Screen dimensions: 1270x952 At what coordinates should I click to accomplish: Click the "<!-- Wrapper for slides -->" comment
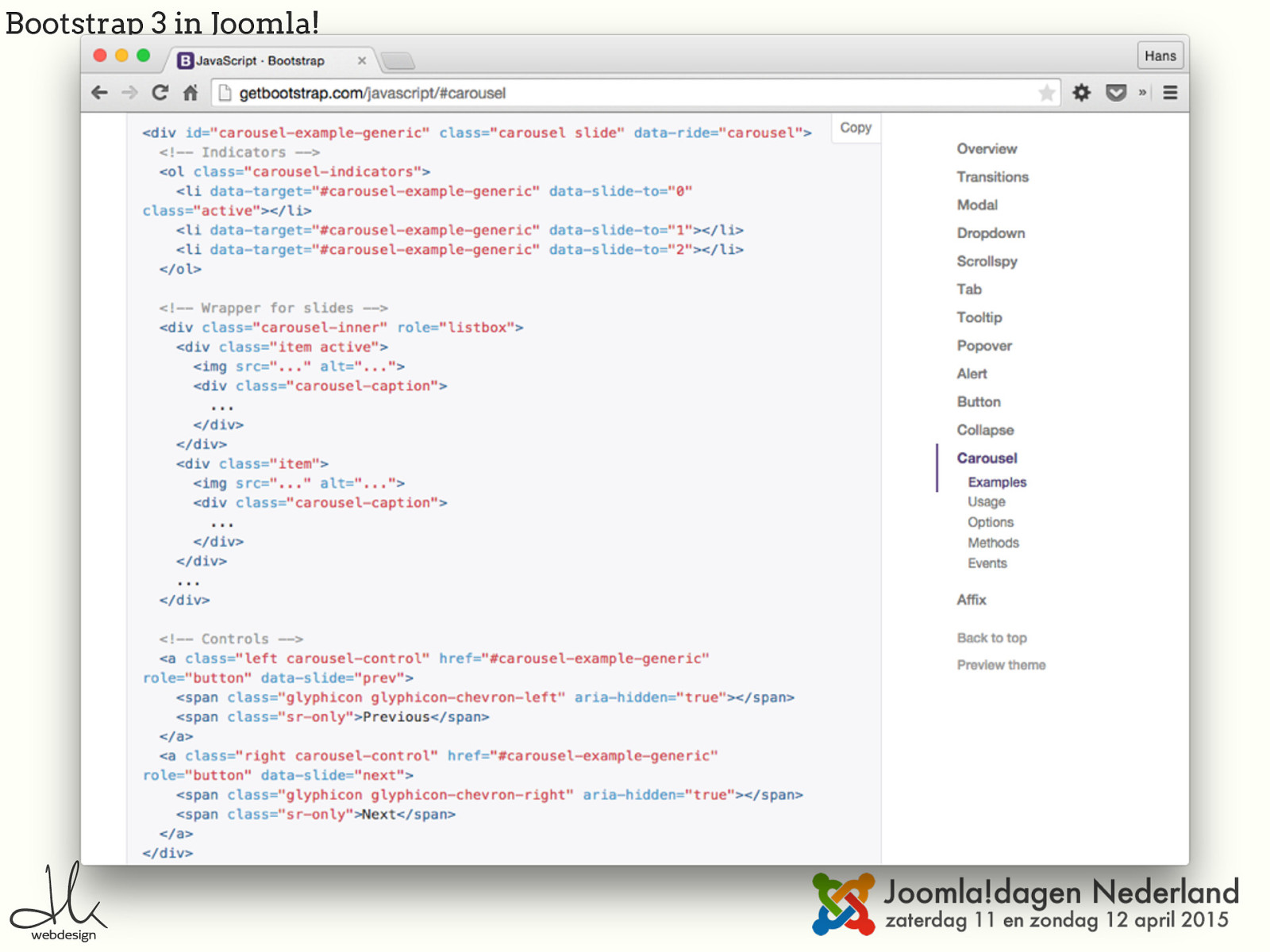pos(273,308)
